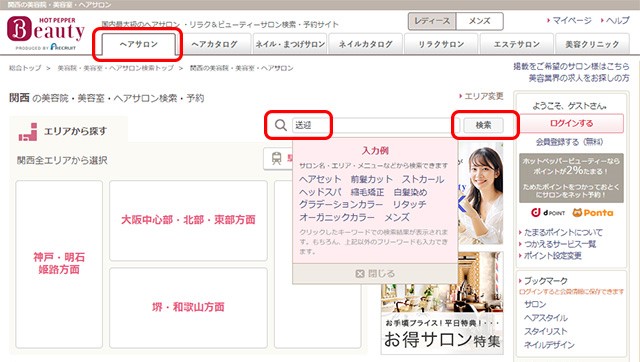Click the 会員登録する (無料) link
This screenshot has height=362, width=640.
pos(569,142)
